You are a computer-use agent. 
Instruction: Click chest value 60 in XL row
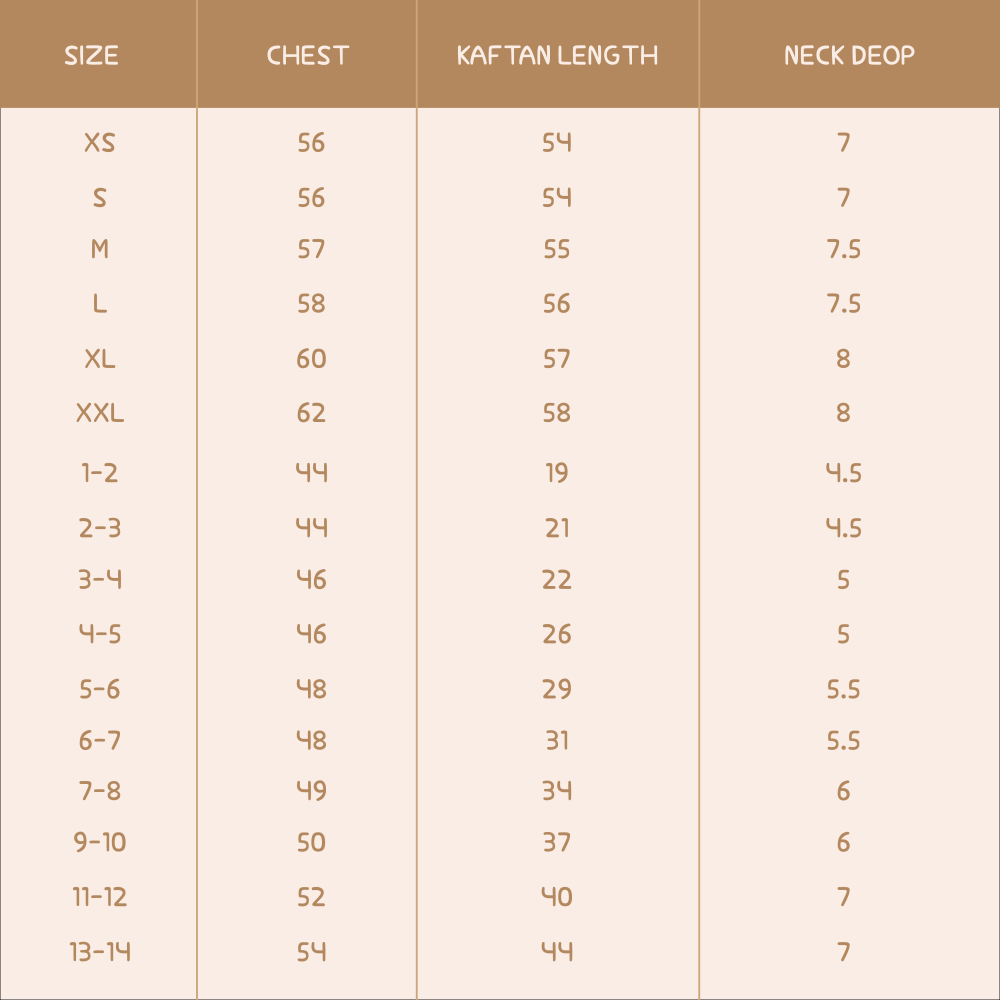pyautogui.click(x=311, y=358)
